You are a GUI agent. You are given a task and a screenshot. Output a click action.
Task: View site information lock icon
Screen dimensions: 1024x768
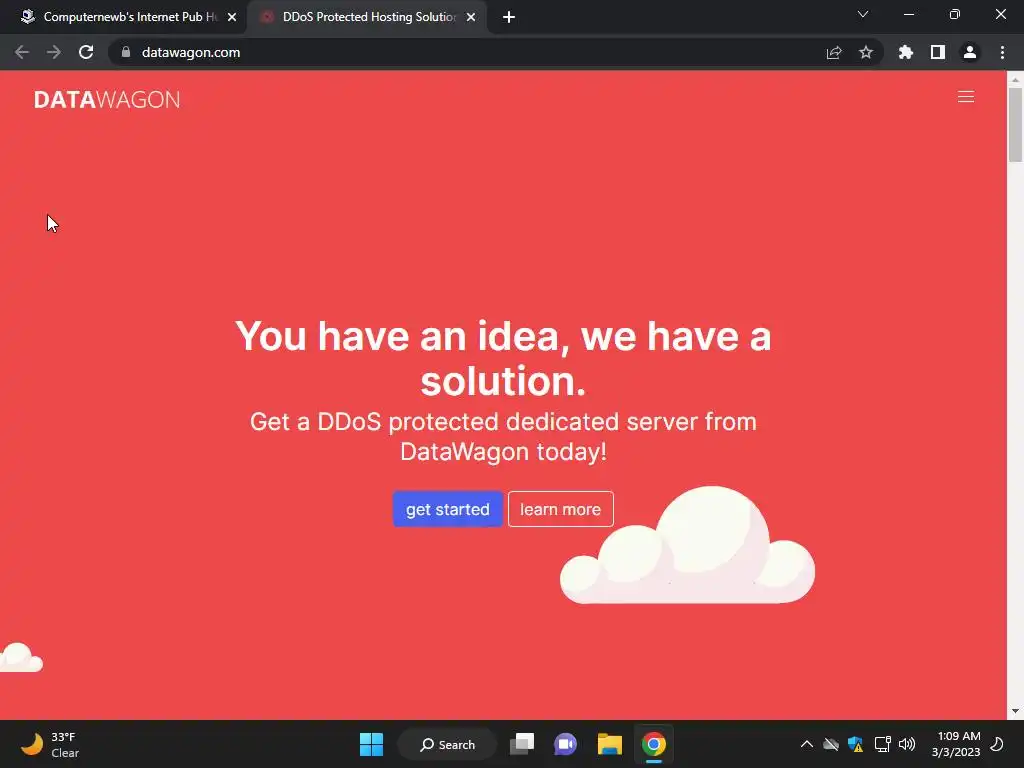[x=126, y=52]
